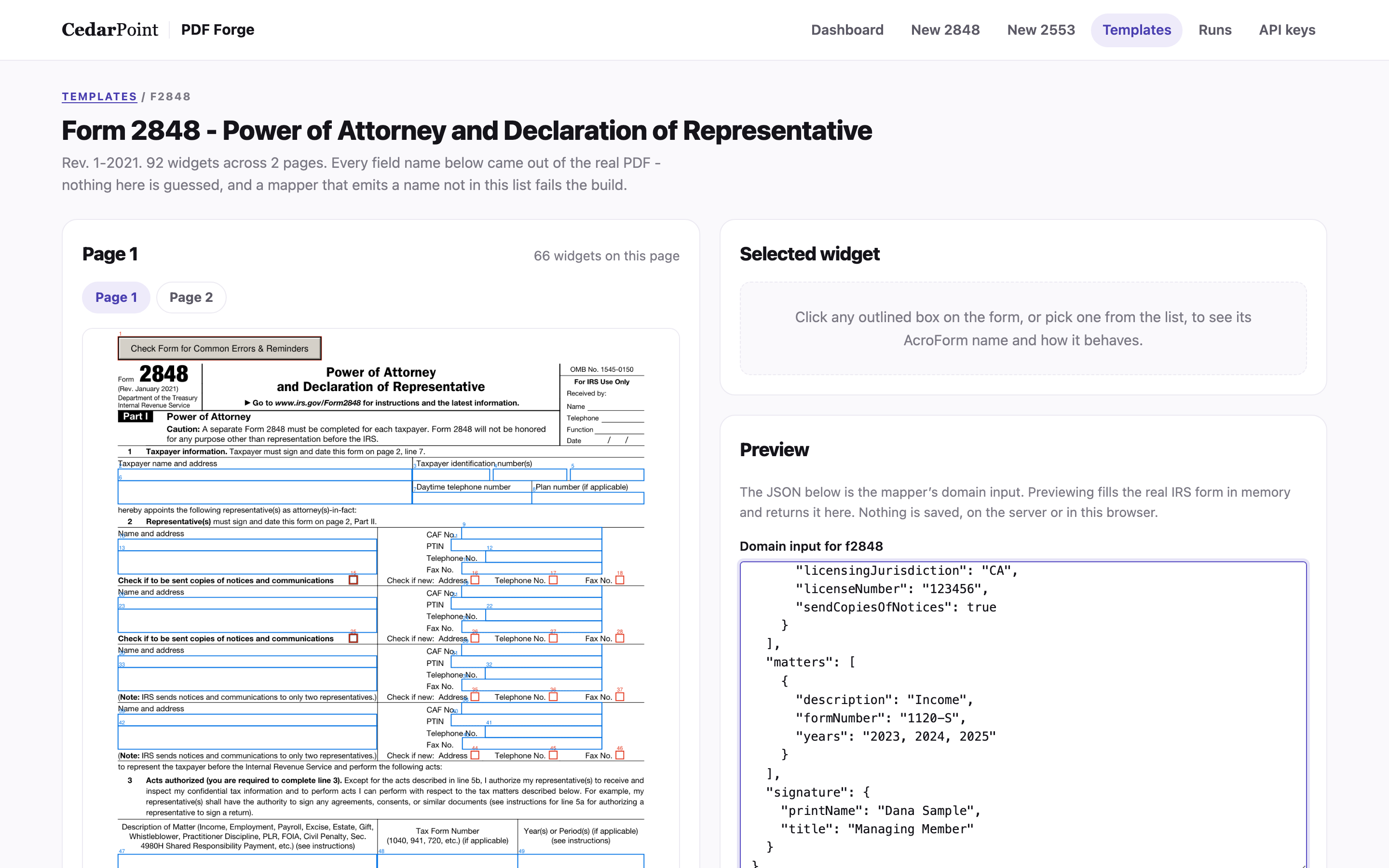Viewport: 1389px width, 868px height.
Task: Click the "description": "Income" line
Action: click(885, 699)
